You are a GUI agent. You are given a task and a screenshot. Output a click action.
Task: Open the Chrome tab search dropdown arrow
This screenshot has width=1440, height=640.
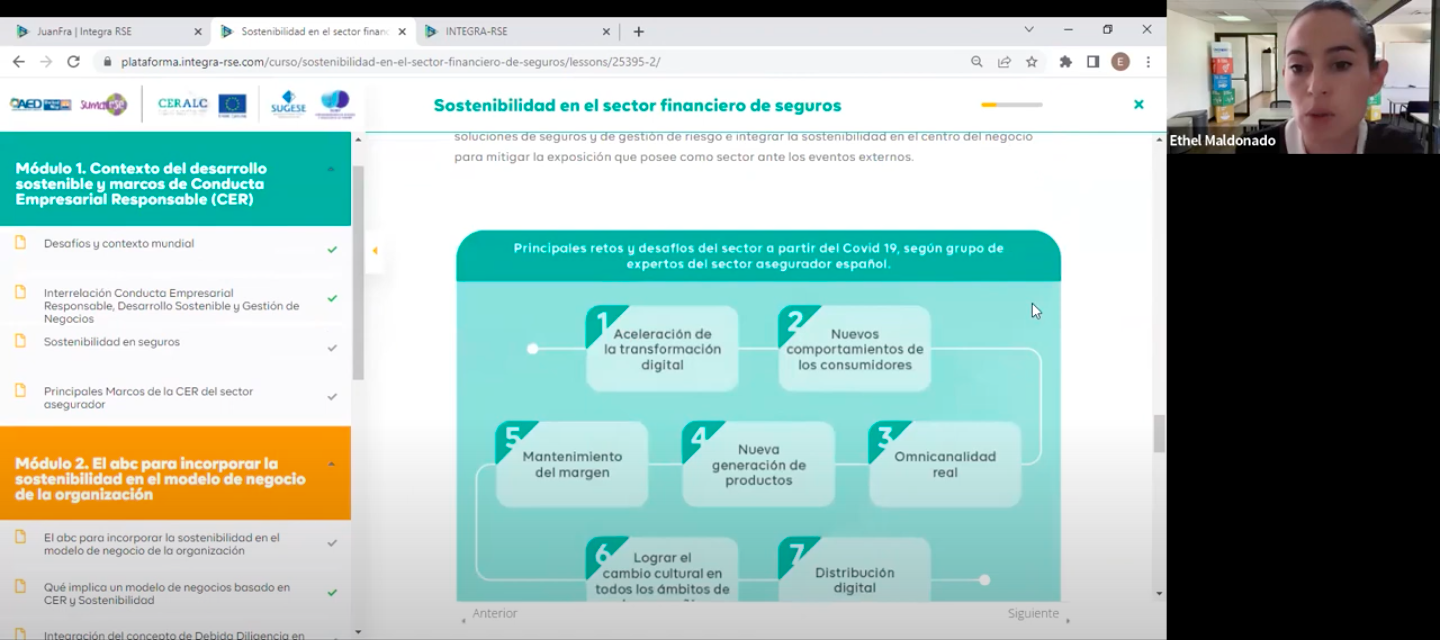click(x=1028, y=29)
